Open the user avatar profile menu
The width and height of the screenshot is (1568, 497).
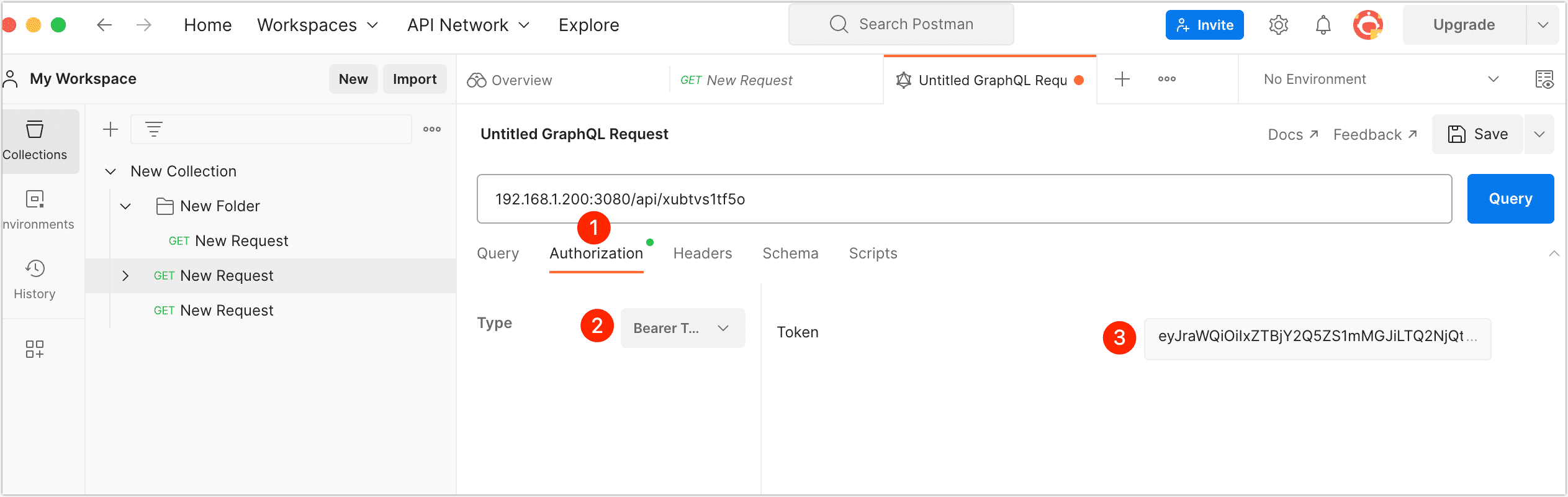pos(1367,25)
